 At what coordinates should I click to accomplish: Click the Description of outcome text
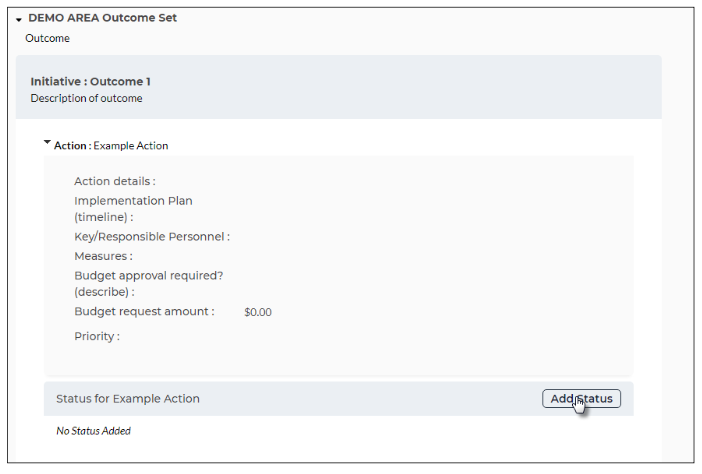click(86, 98)
